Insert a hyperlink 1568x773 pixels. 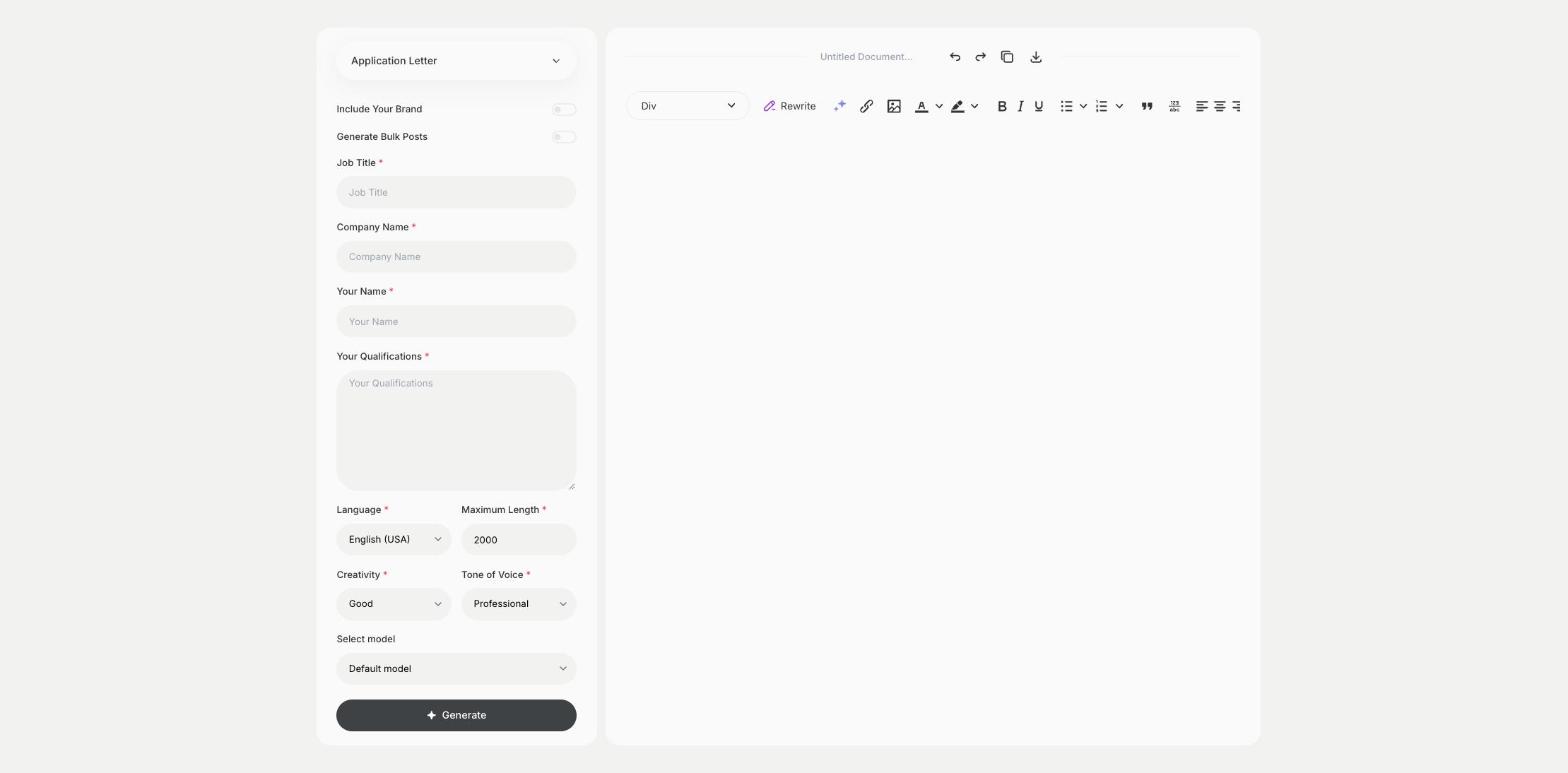coord(867,106)
